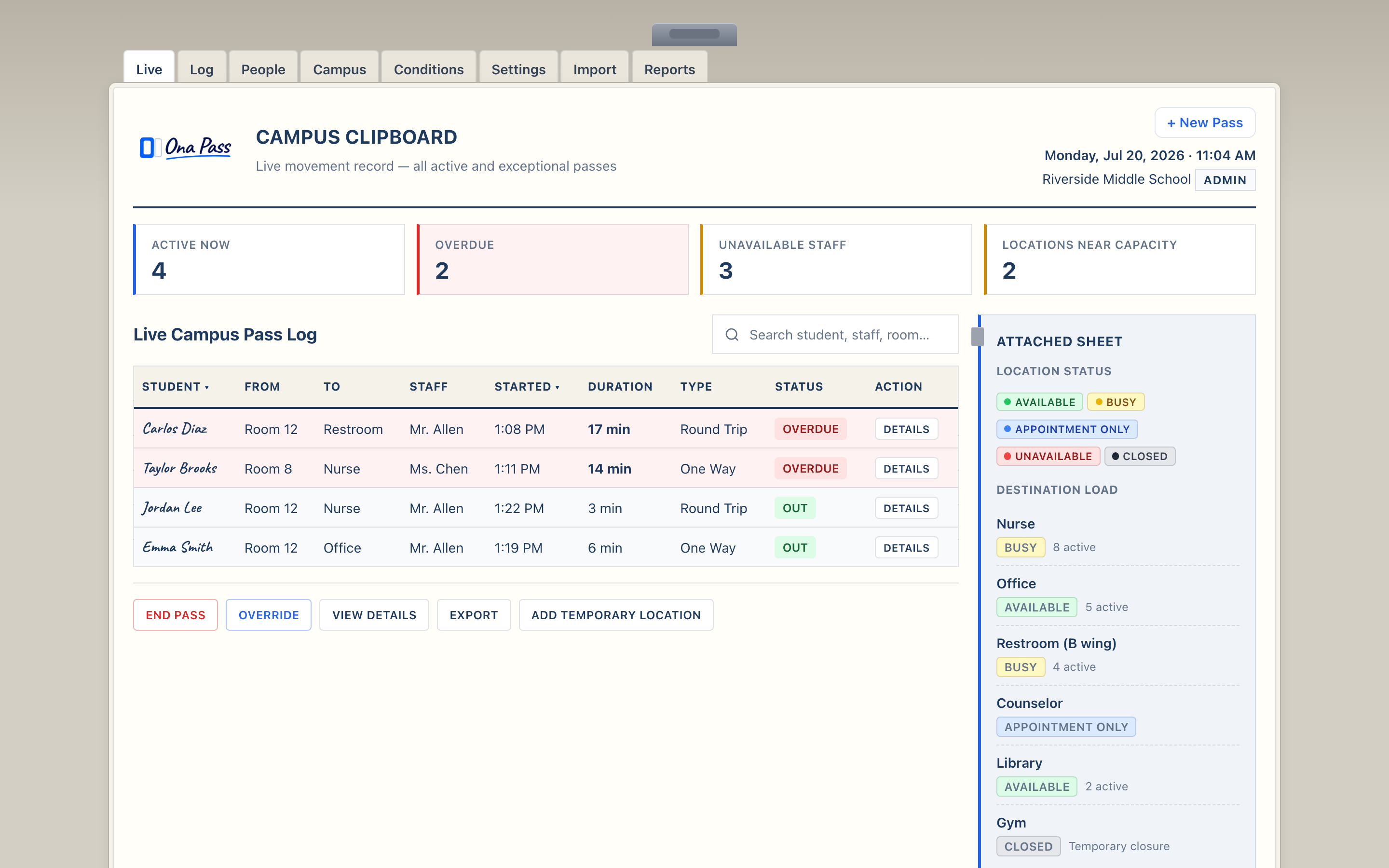This screenshot has width=1389, height=868.
Task: Click the BUSY legend chip
Action: click(x=1116, y=402)
